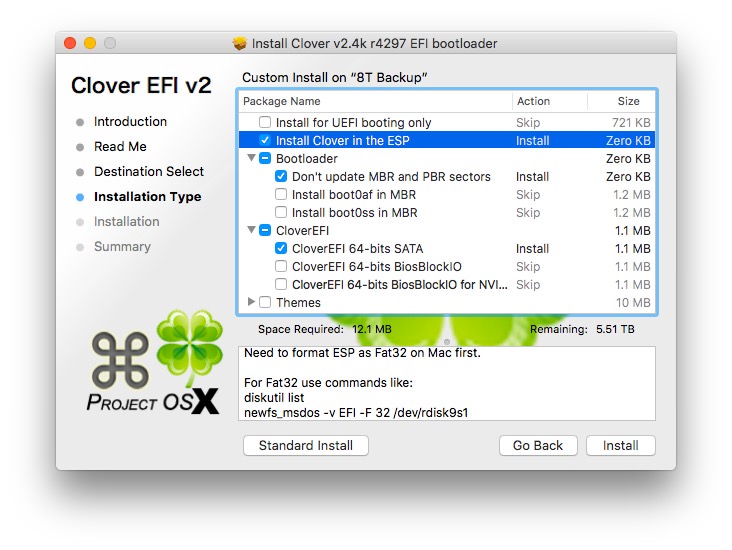The height and width of the screenshot is (550, 732).
Task: Uncheck Don't update MBR and PBR sectors
Action: [x=281, y=176]
